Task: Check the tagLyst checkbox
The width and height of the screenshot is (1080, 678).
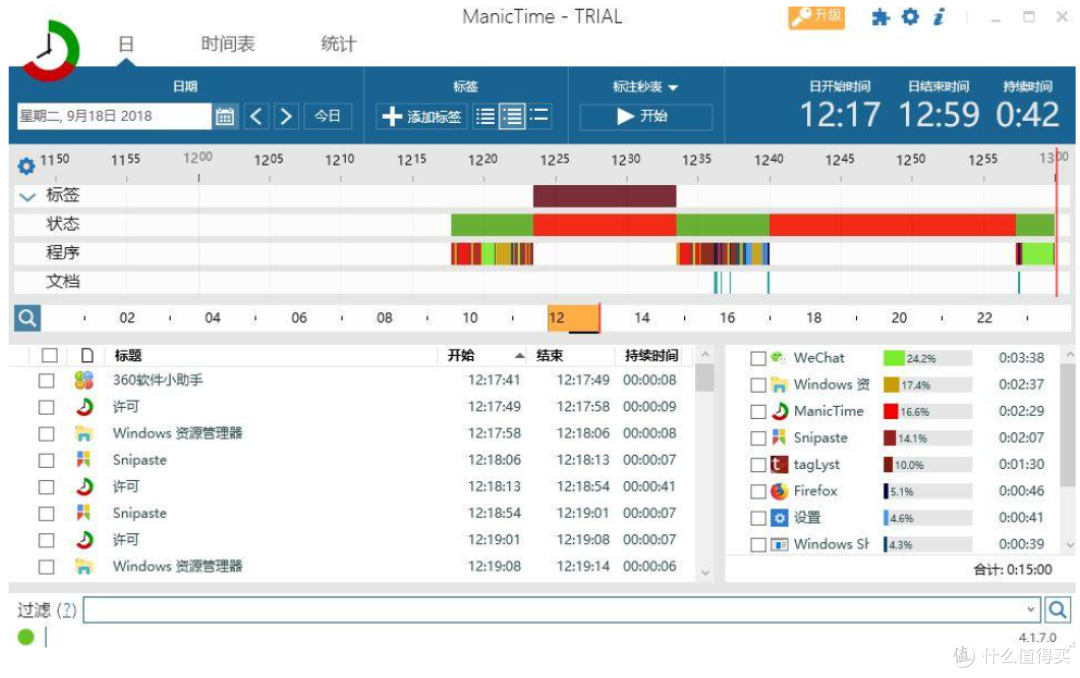Action: (758, 465)
